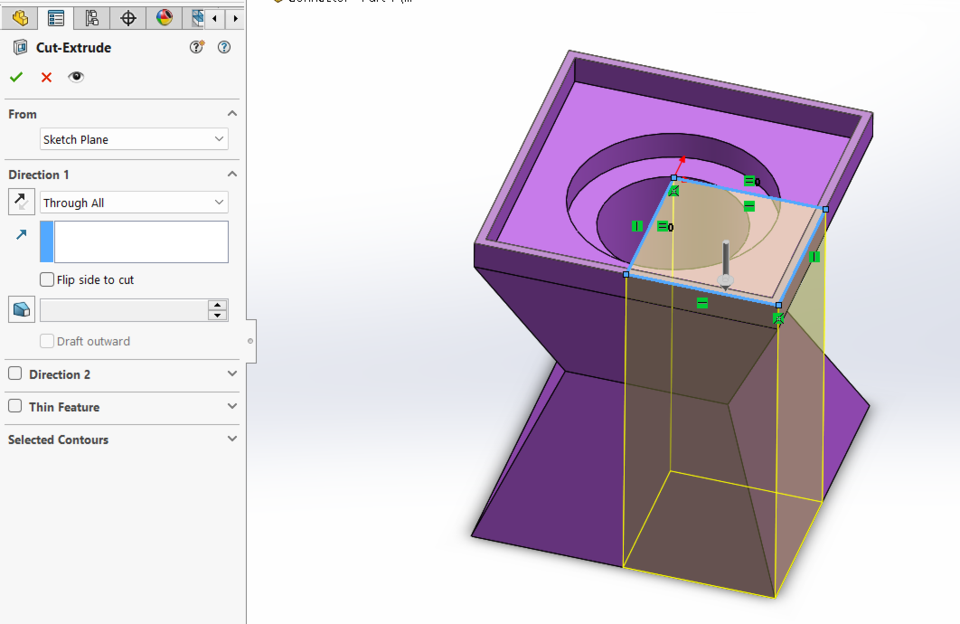Click the Draft on/off icon
Viewport: 960px width, 624px height.
pos(20,309)
